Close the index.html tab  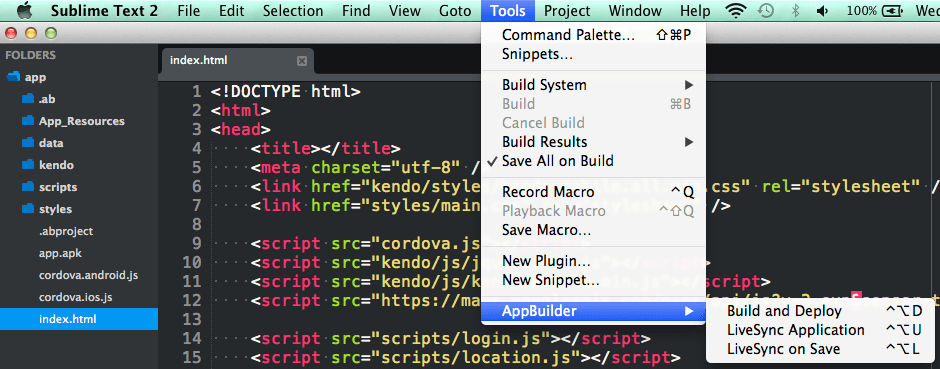[302, 61]
